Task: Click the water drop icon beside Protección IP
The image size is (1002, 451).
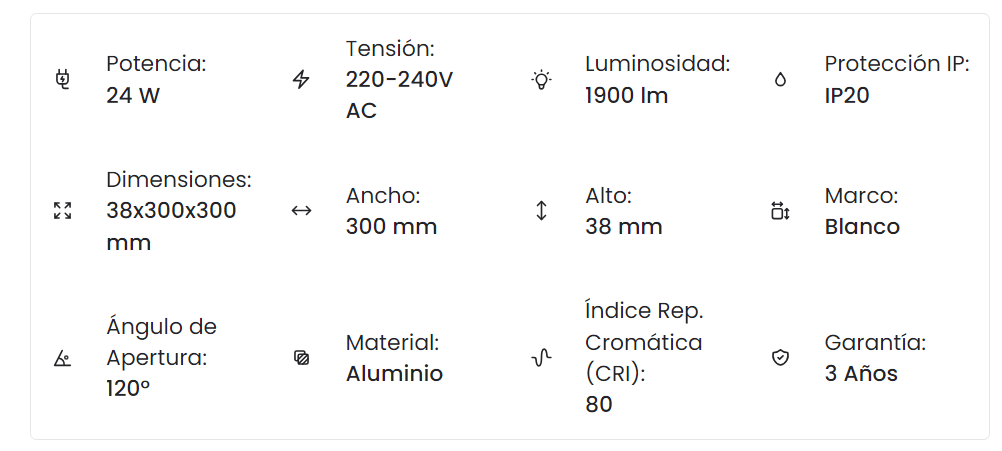Action: click(780, 80)
